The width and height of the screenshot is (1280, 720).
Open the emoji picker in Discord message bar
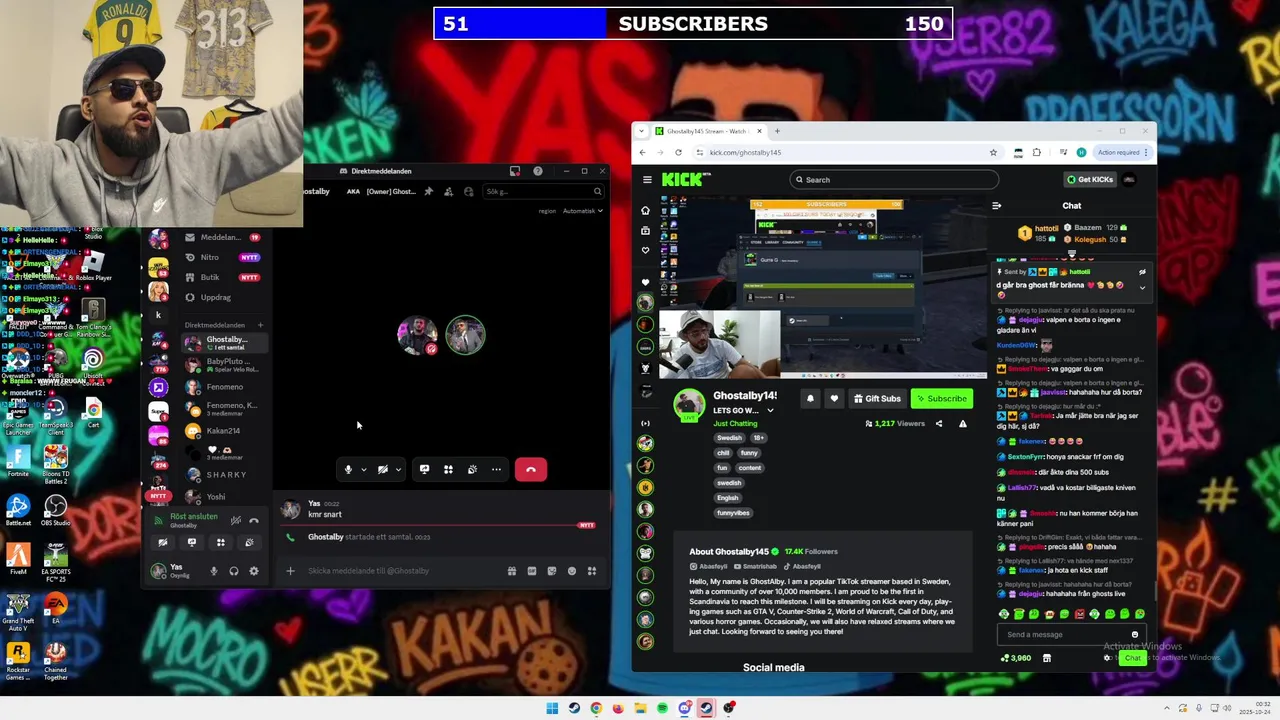572,571
